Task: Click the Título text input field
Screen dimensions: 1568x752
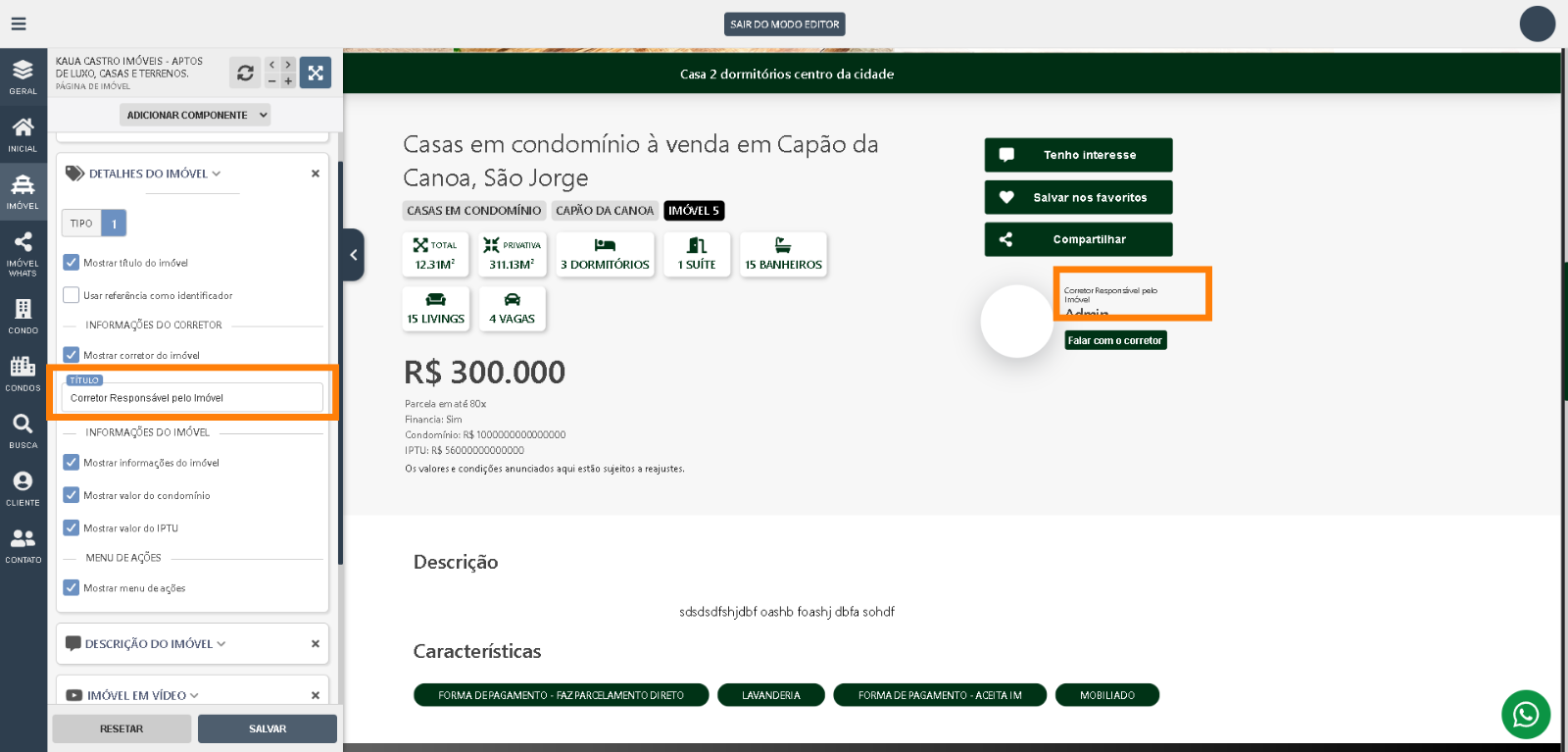Action: click(192, 398)
